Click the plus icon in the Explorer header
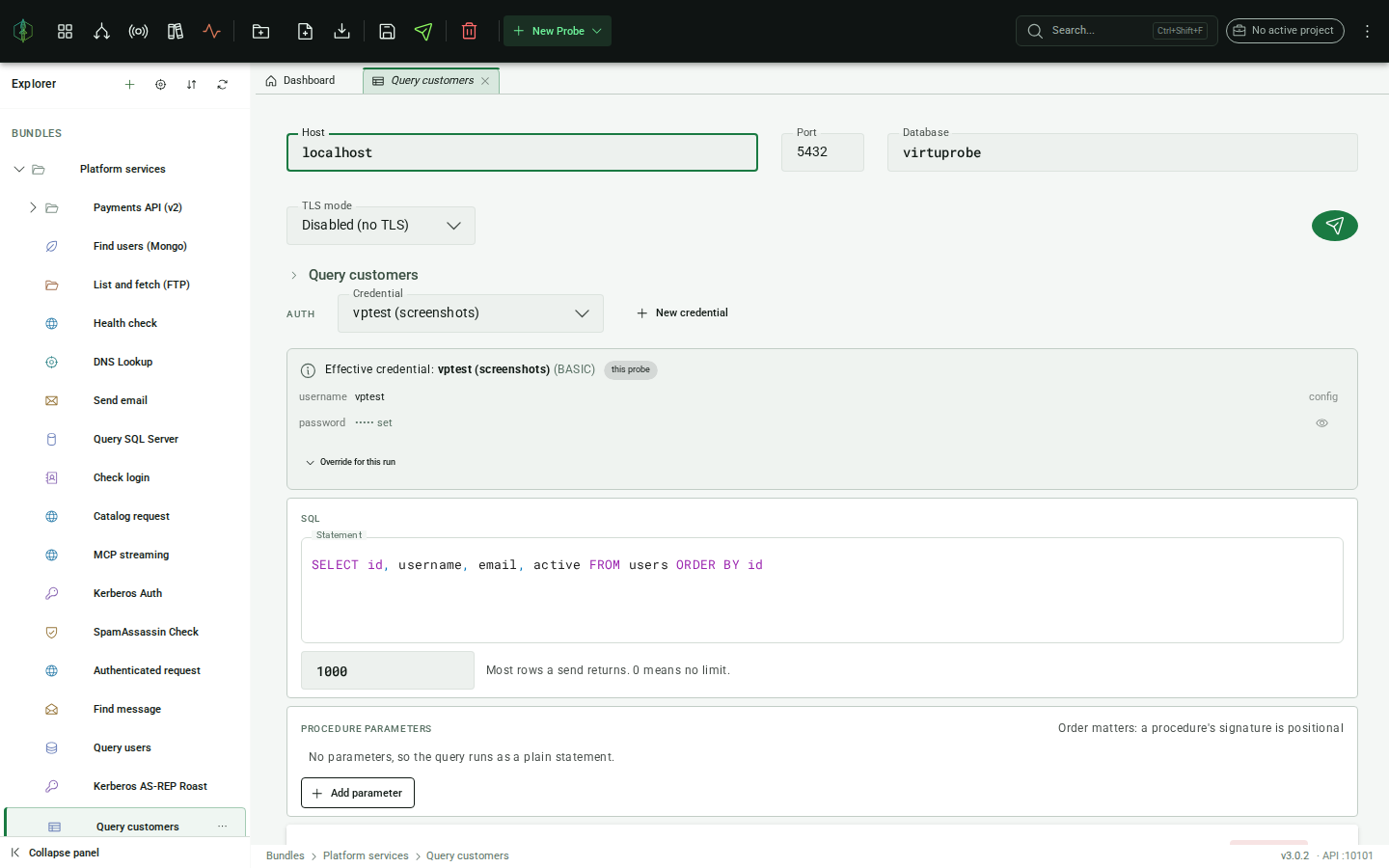 click(129, 84)
